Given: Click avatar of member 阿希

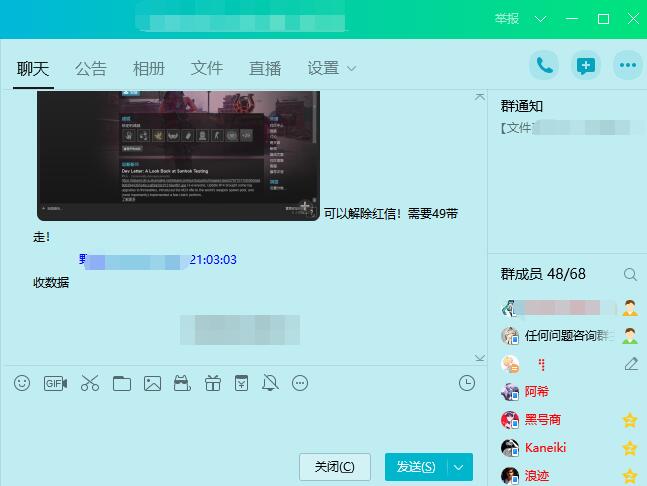Looking at the screenshot, I should 510,392.
